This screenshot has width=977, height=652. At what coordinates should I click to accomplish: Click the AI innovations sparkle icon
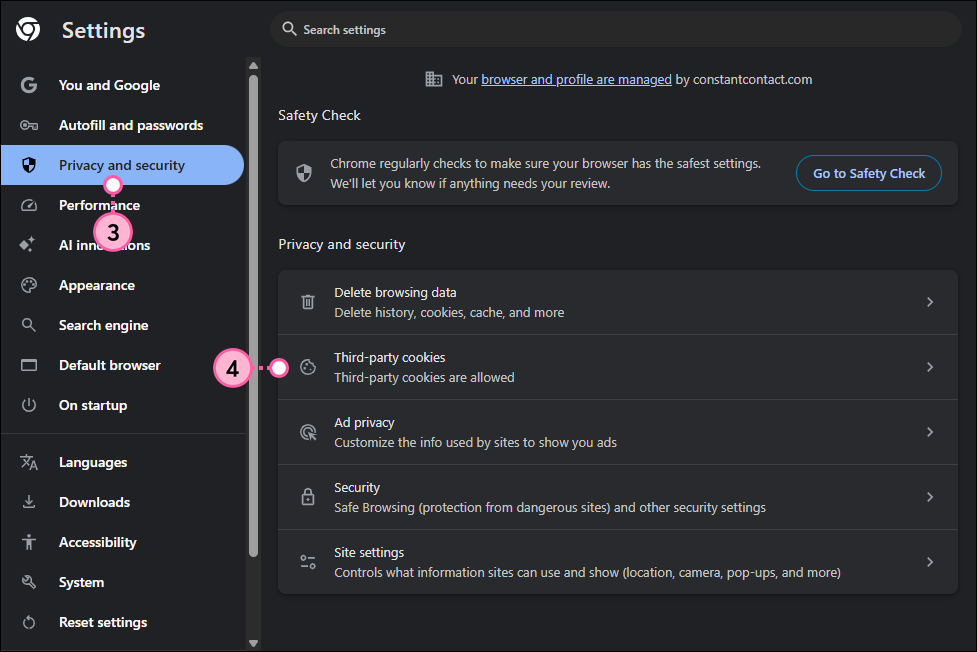coord(29,245)
